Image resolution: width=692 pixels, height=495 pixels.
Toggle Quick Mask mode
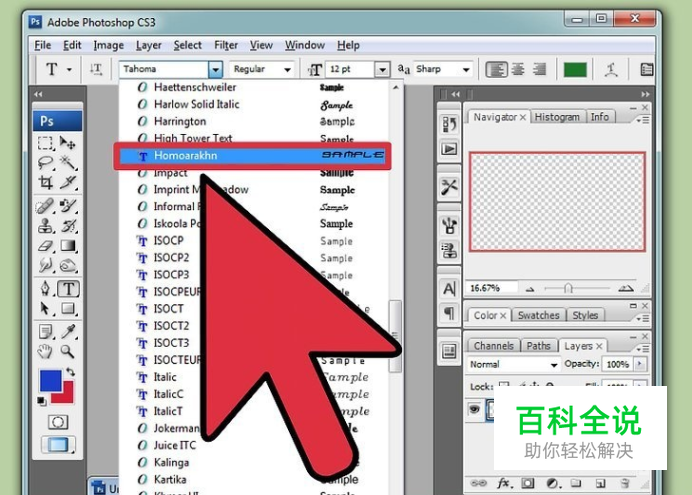coord(58,422)
